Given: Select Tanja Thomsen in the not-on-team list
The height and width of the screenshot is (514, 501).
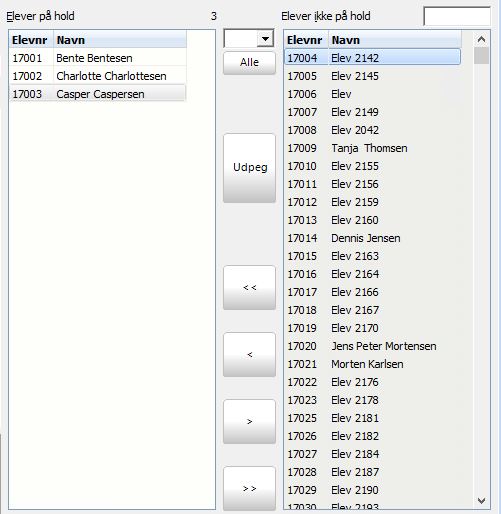Looking at the screenshot, I should 373,148.
